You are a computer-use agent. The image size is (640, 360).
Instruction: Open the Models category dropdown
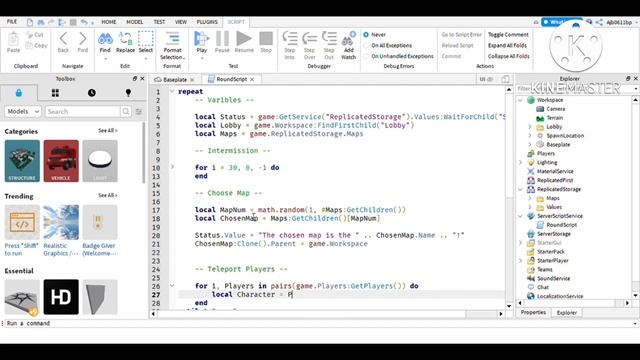[x=23, y=111]
